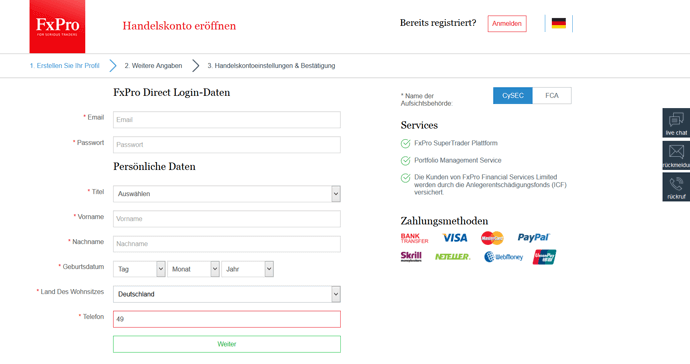Screen dimensions: 690x364
Task: Click the envelope rückmeldung icon
Action: pyautogui.click(x=676, y=155)
